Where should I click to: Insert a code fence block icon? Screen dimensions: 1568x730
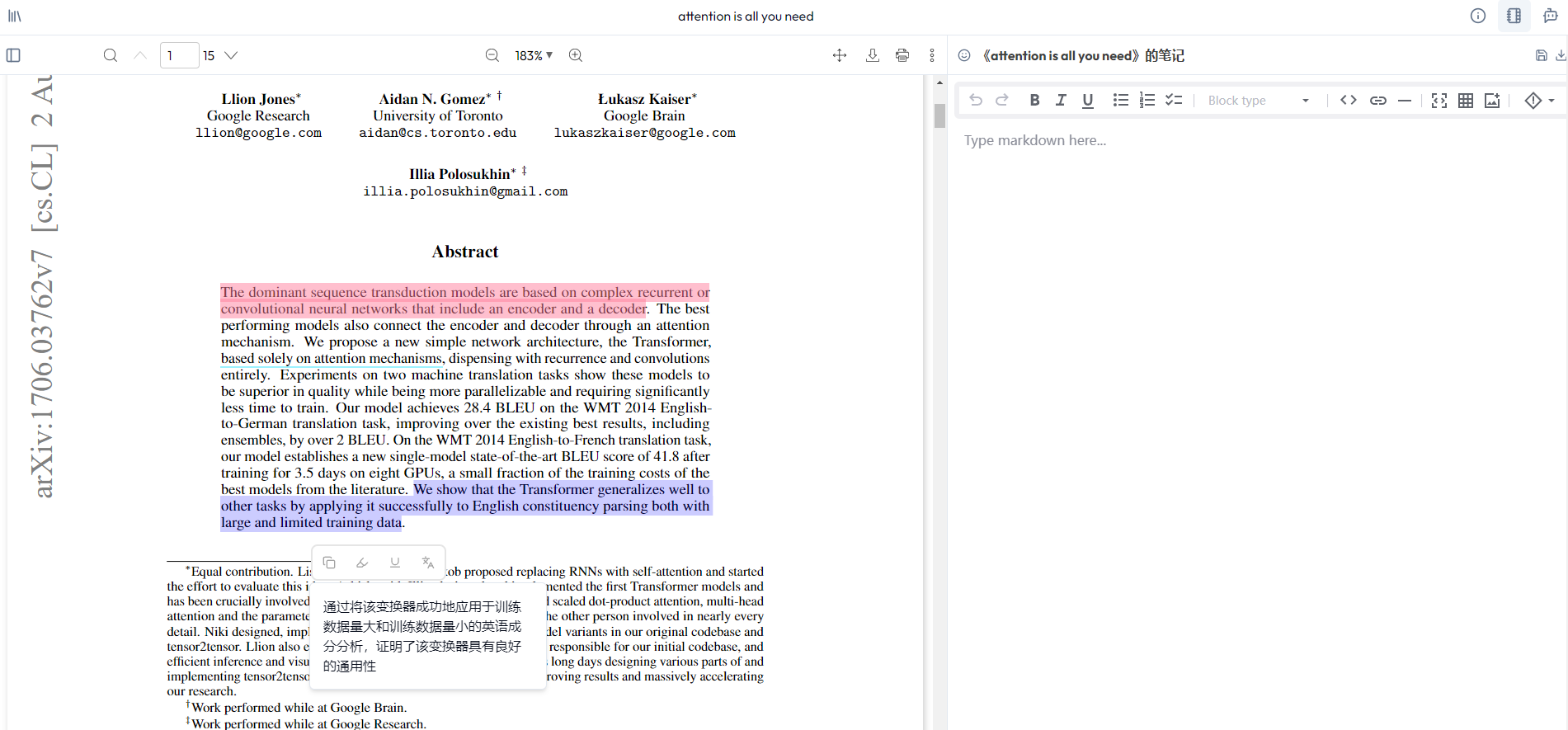click(1439, 100)
